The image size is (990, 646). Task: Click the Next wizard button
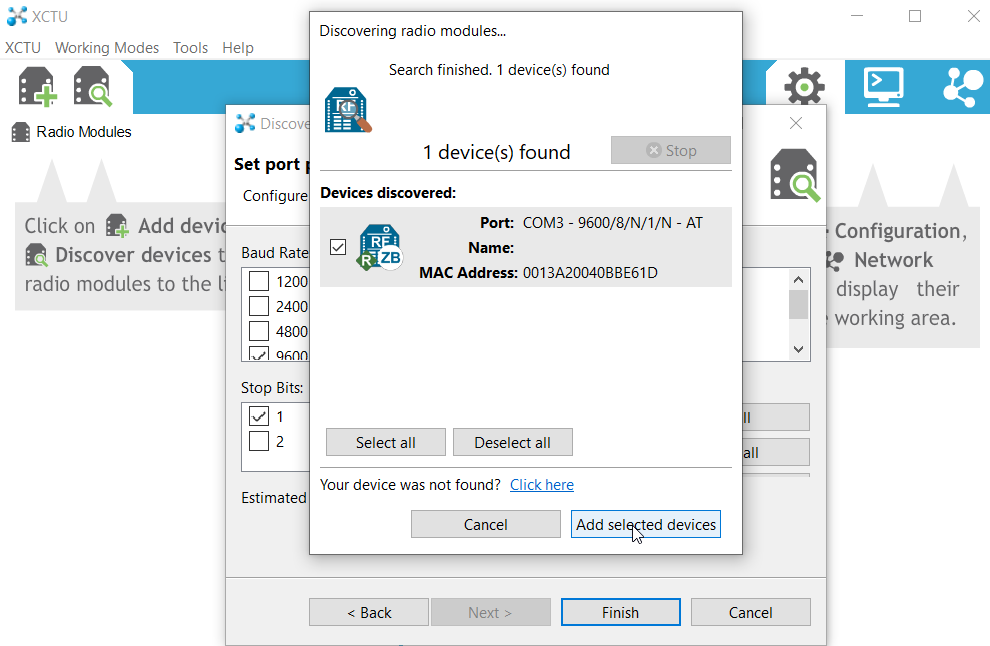tap(490, 612)
